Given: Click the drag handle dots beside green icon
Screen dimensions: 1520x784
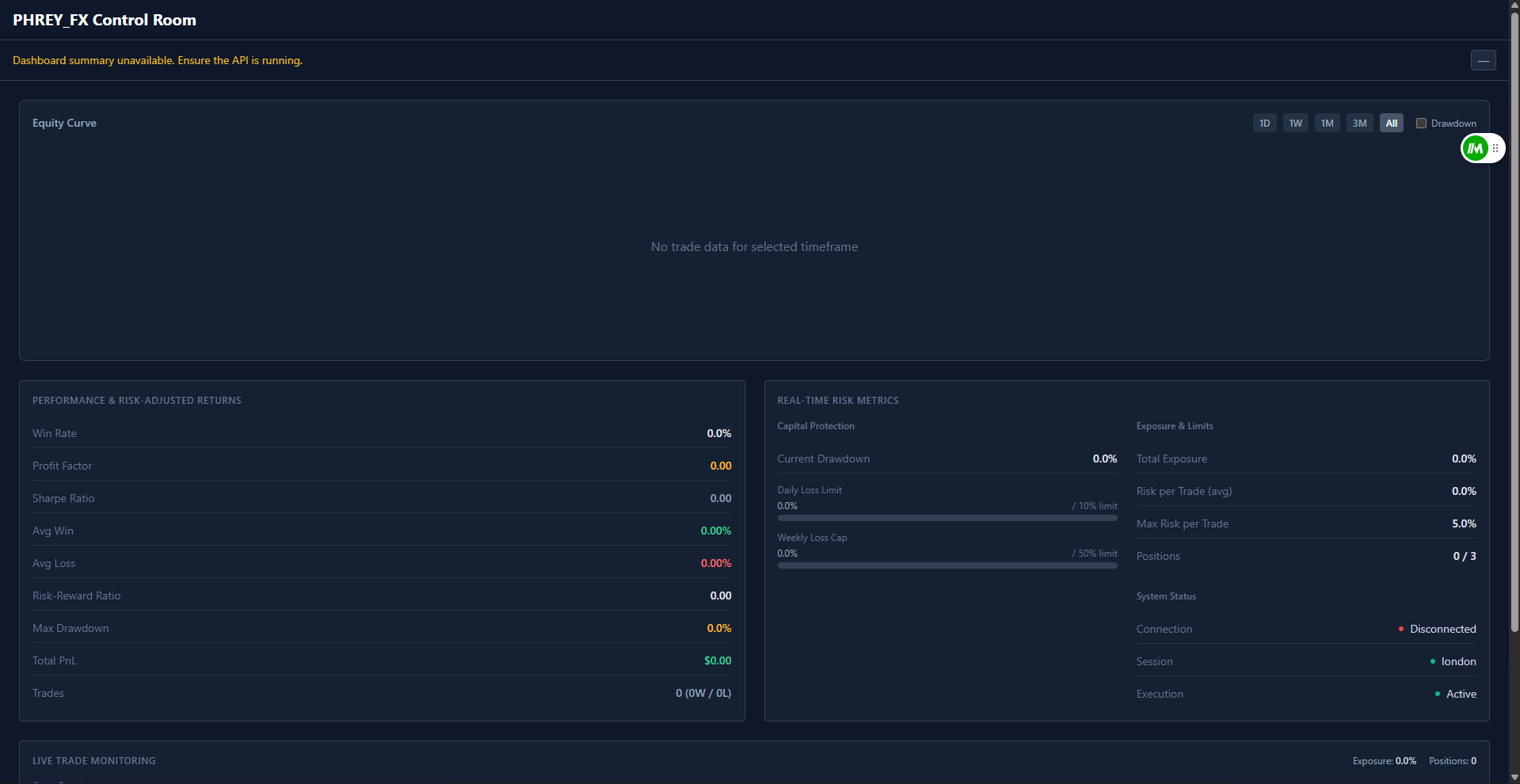Looking at the screenshot, I should [x=1495, y=148].
